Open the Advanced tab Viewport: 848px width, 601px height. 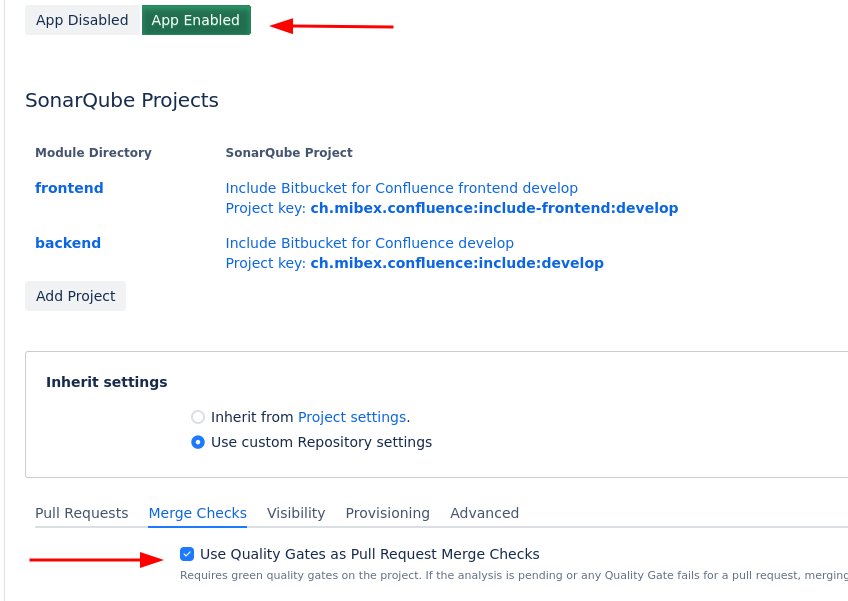(484, 513)
